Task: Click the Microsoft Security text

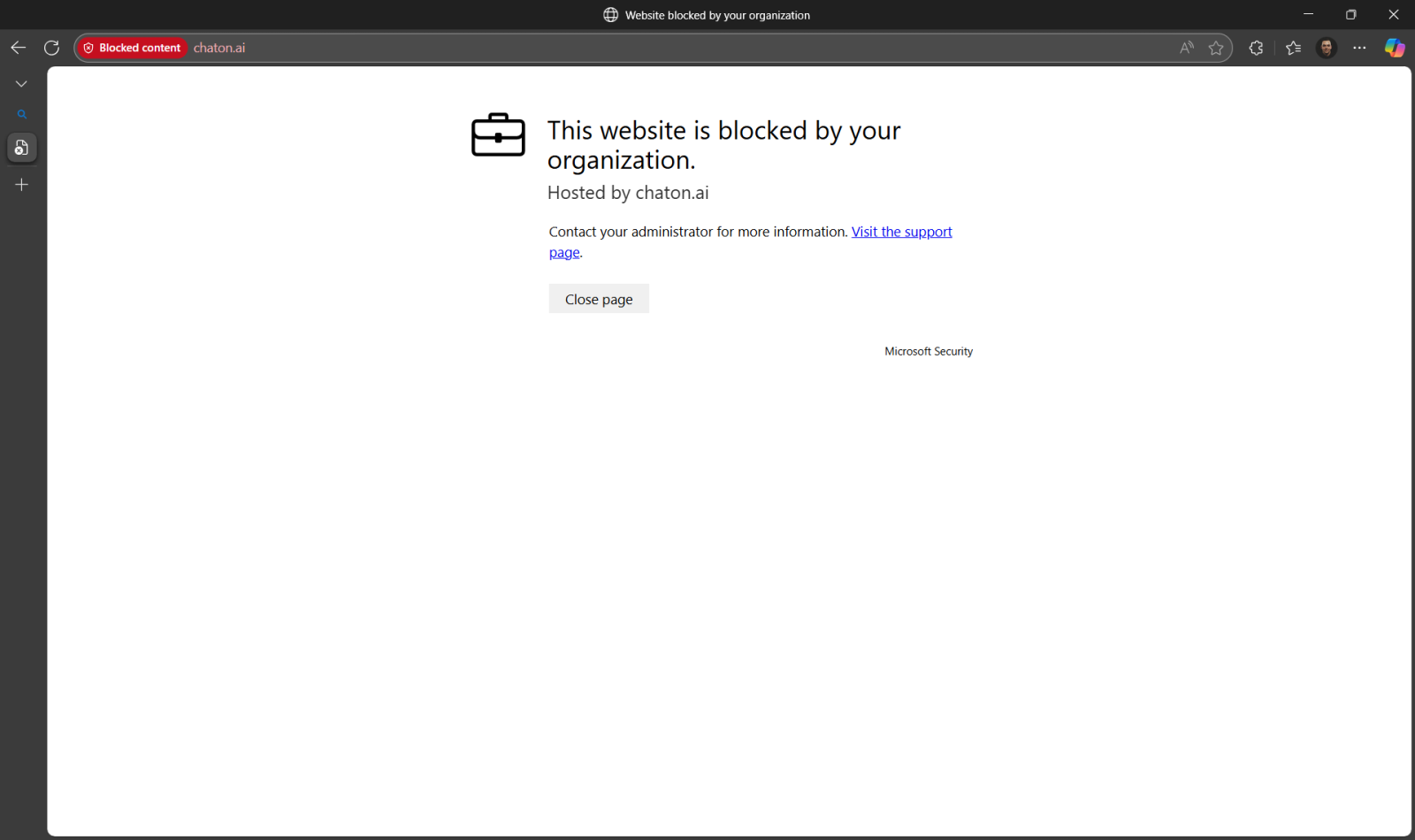Action: 929,351
